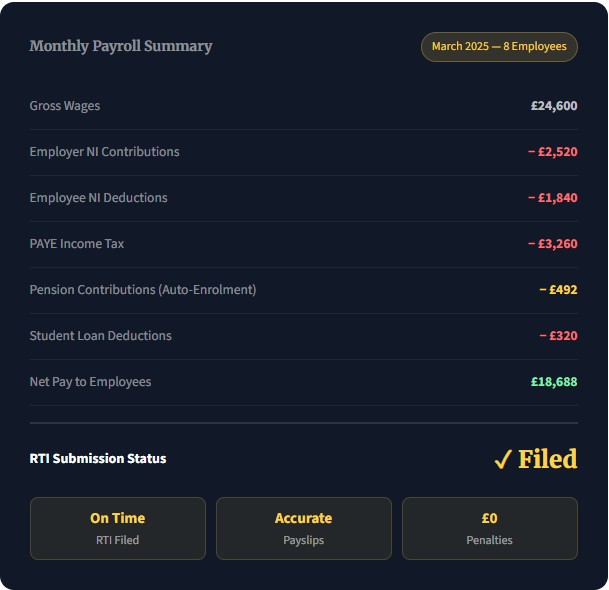Click the RTI Submission Status label

point(98,459)
